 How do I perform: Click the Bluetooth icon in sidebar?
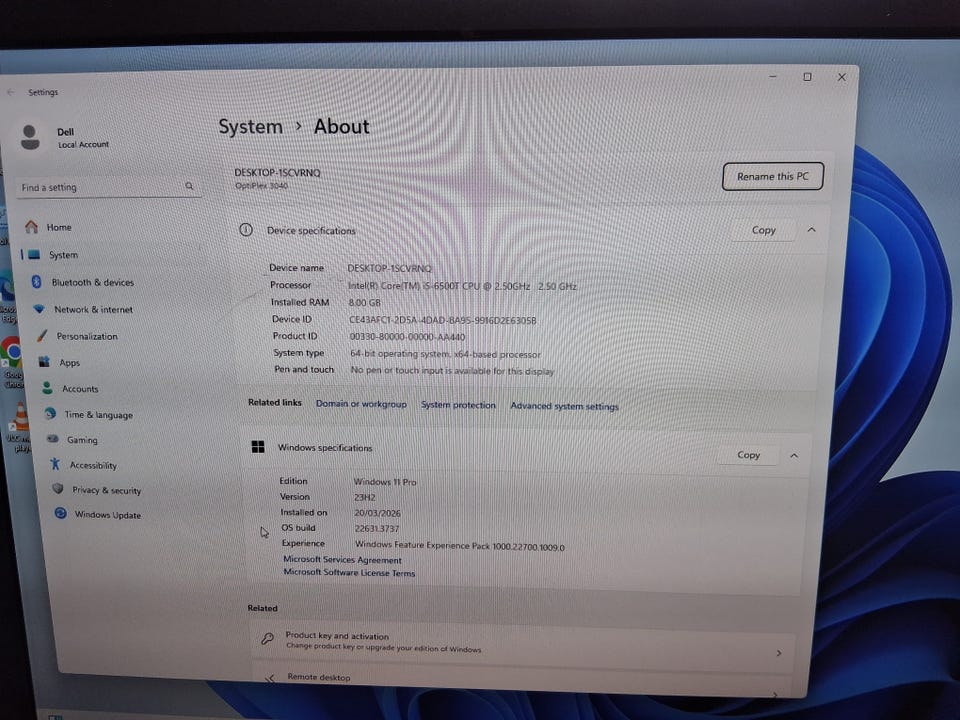pos(36,282)
